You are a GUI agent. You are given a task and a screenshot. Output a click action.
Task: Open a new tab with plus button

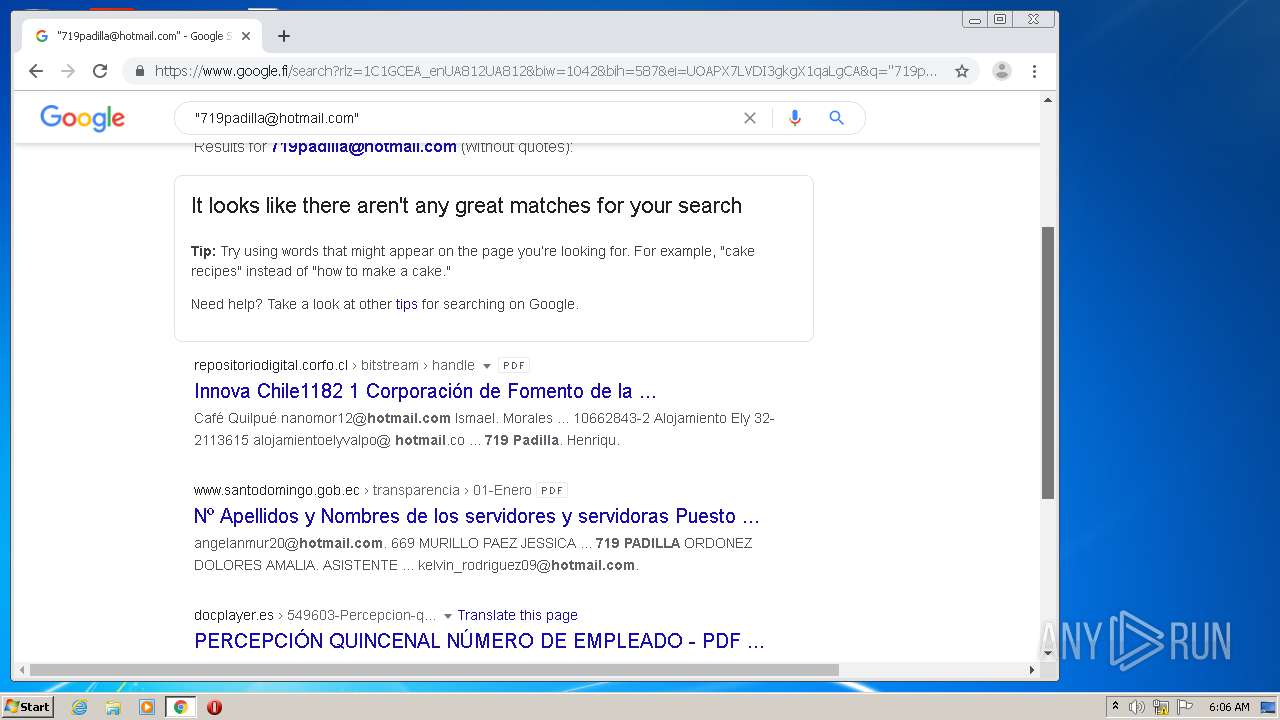coord(284,36)
